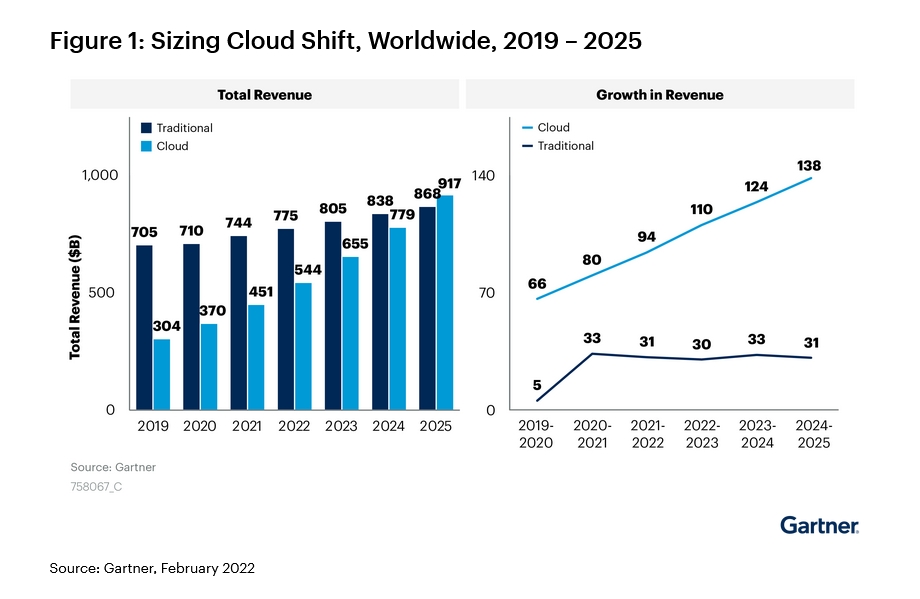Click the 2021 Cloud bar labeled 451

256,357
